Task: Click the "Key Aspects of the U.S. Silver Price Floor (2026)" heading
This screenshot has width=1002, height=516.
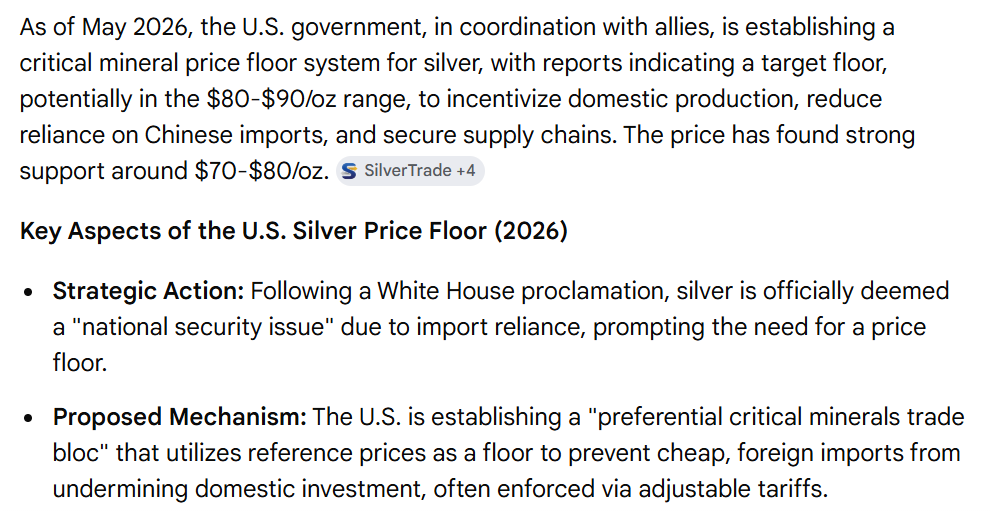Action: point(293,231)
